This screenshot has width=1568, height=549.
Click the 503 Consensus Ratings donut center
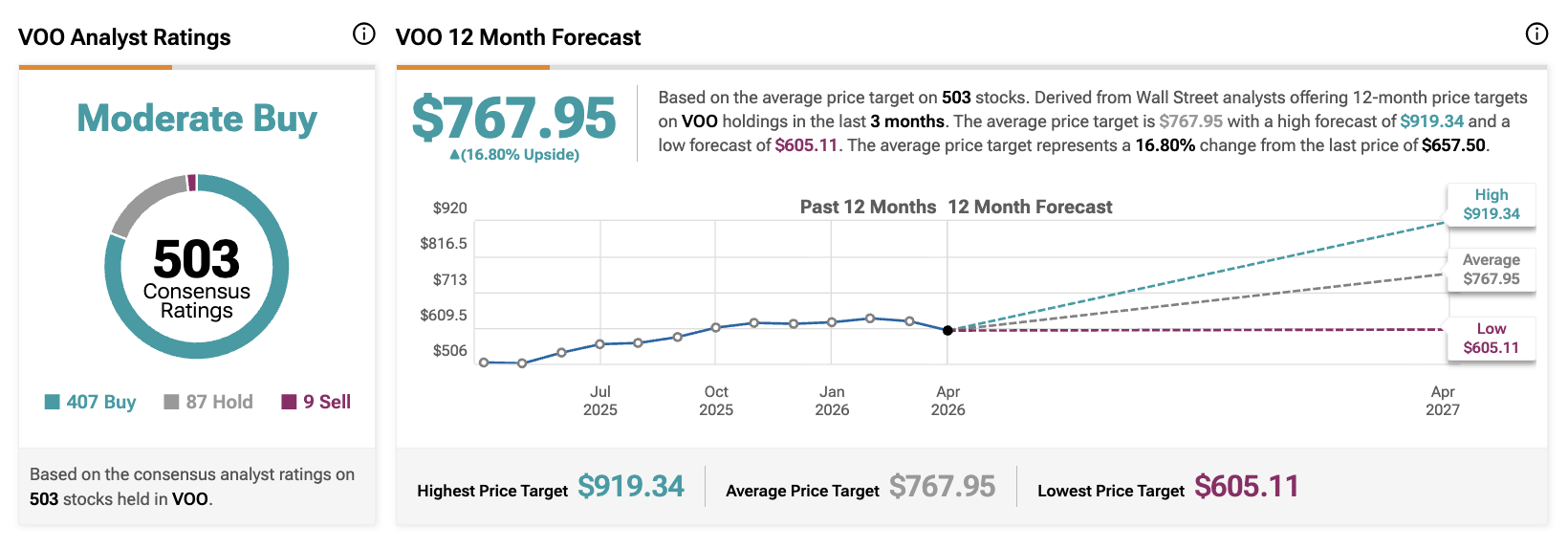[x=197, y=277]
